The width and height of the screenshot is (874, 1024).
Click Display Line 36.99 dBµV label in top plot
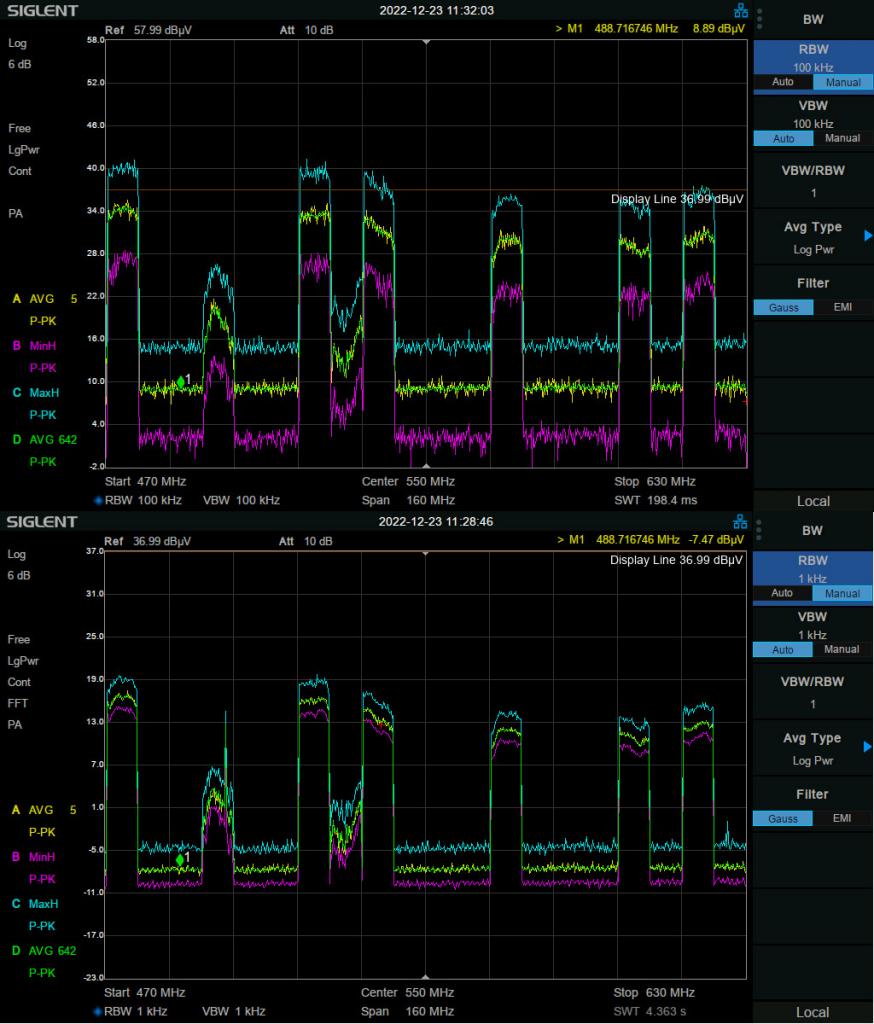tap(677, 199)
